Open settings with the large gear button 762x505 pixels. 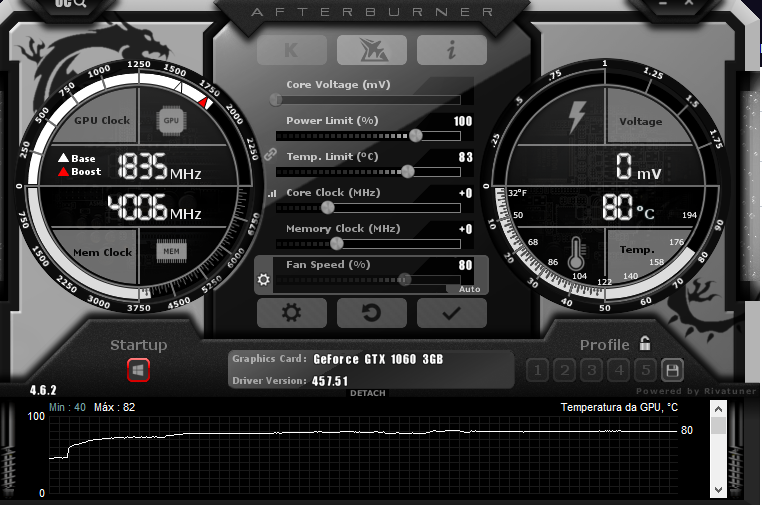coord(292,313)
